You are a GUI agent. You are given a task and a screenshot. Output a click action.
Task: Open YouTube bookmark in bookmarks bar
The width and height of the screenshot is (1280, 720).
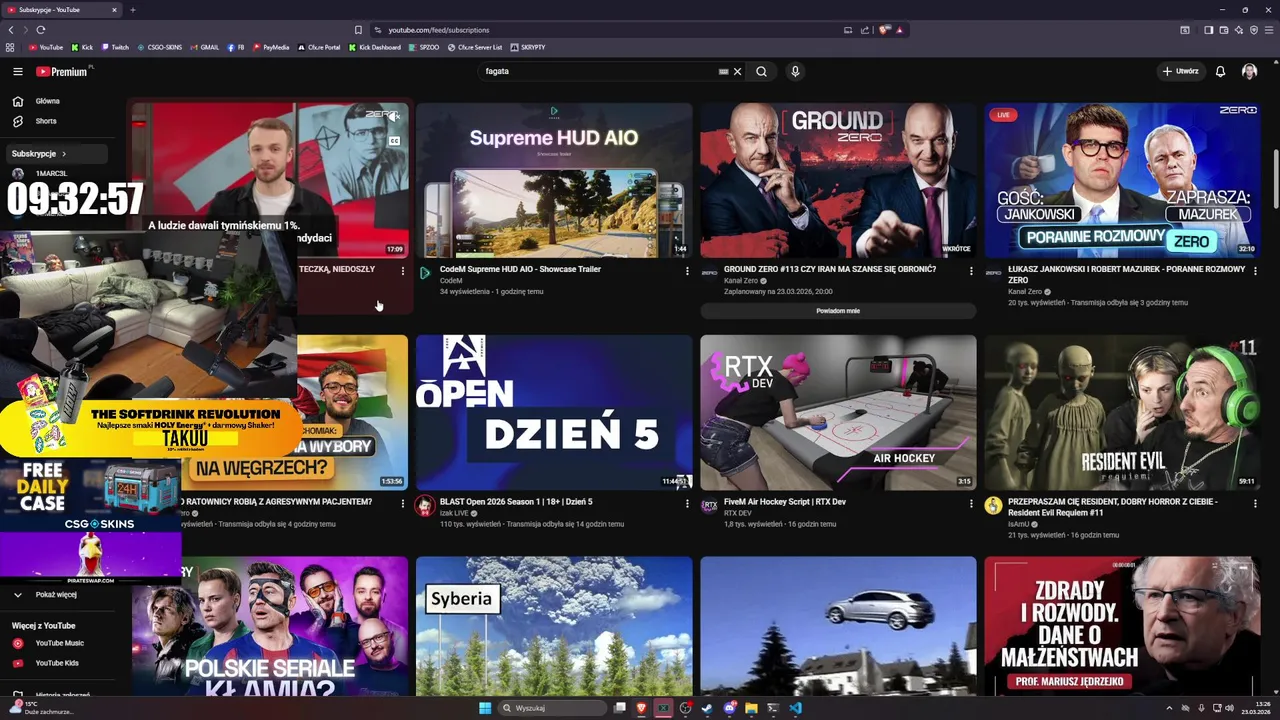coord(46,47)
